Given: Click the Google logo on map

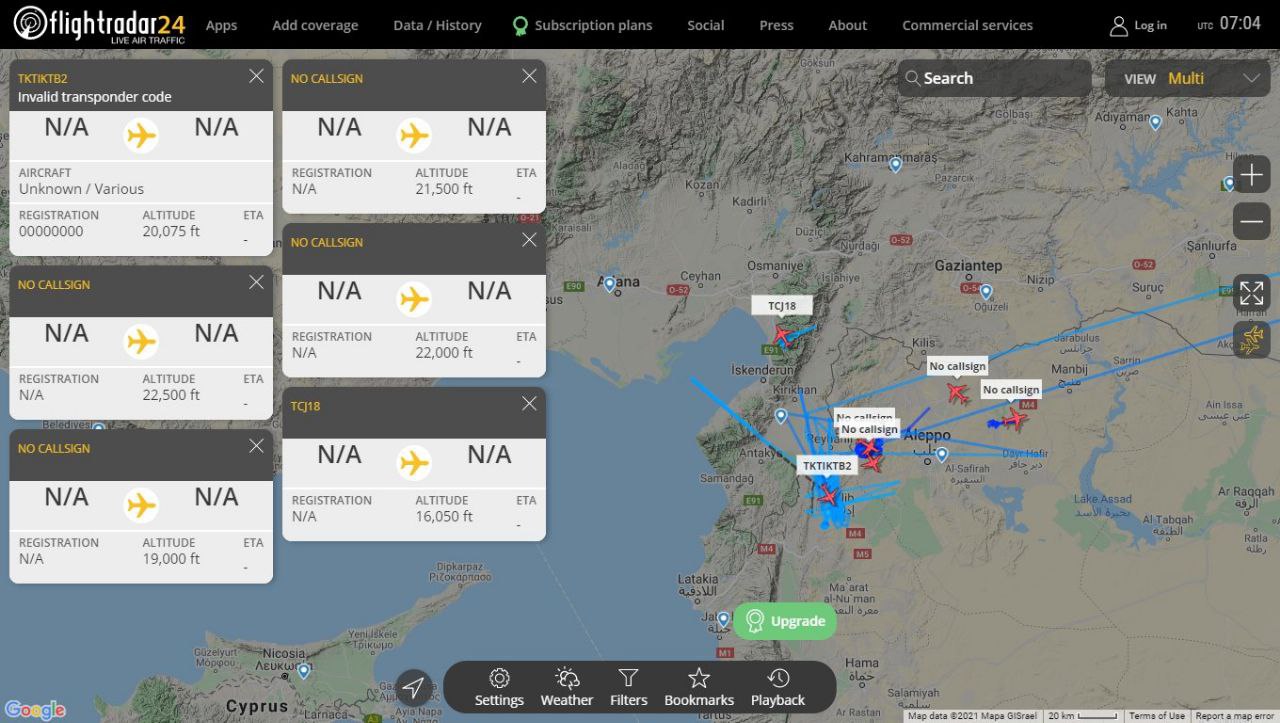Looking at the screenshot, I should [x=35, y=710].
